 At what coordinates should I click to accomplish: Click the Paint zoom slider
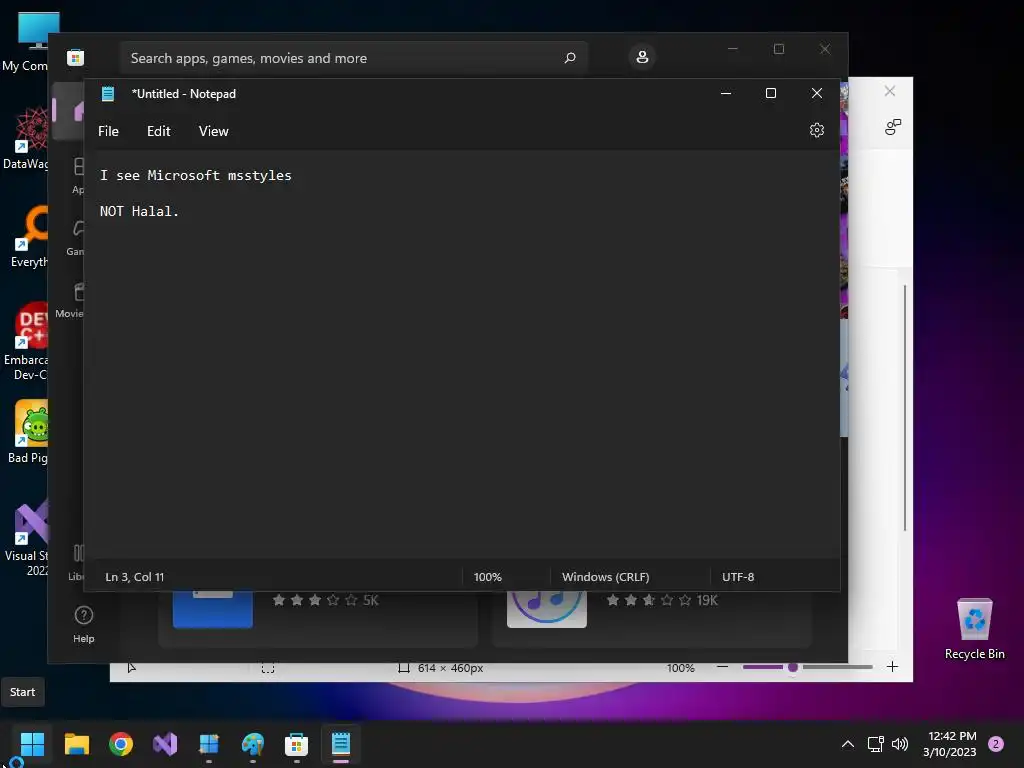click(x=807, y=667)
